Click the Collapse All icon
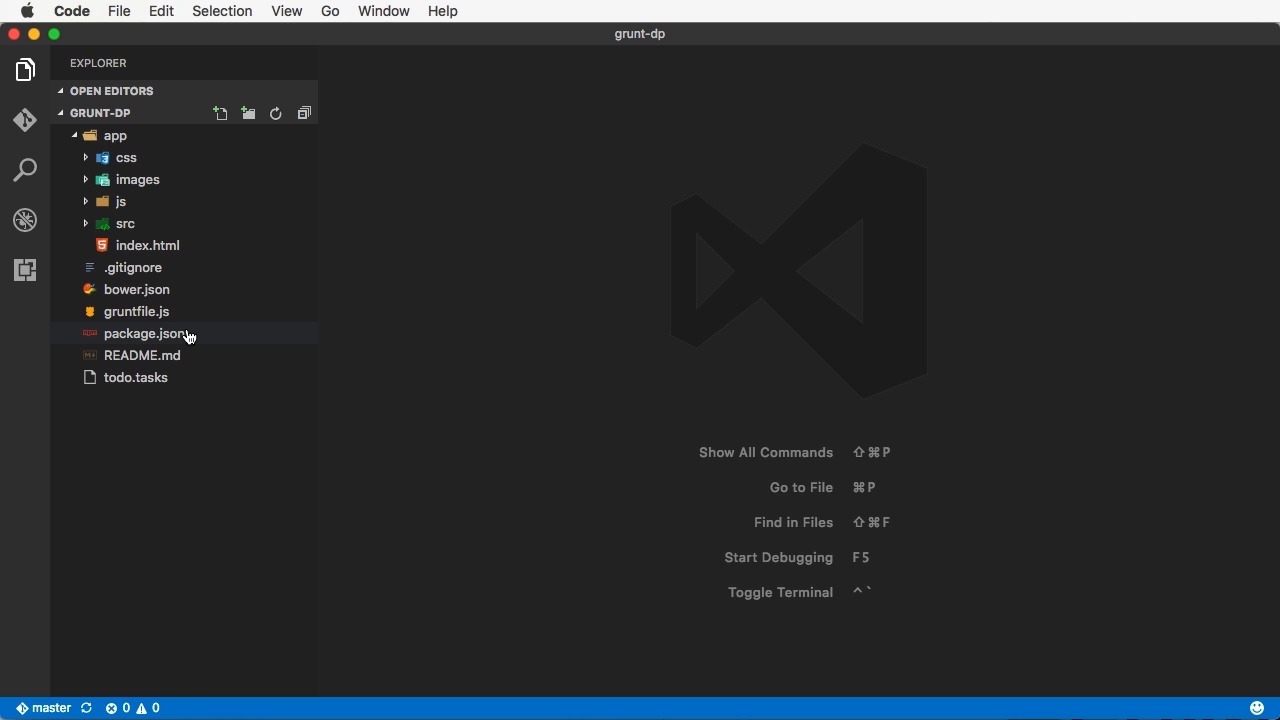This screenshot has height=720, width=1280. point(304,113)
